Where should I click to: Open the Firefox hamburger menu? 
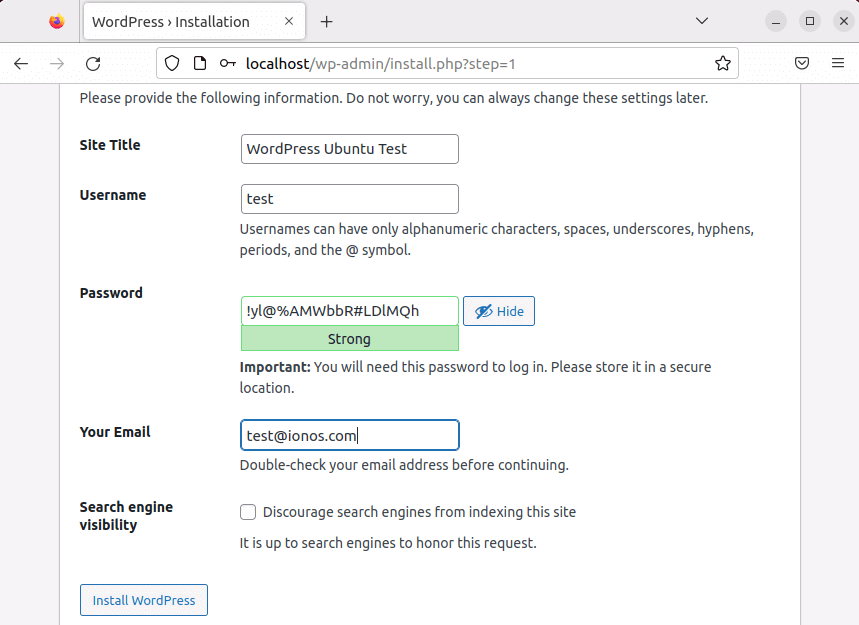(x=838, y=63)
